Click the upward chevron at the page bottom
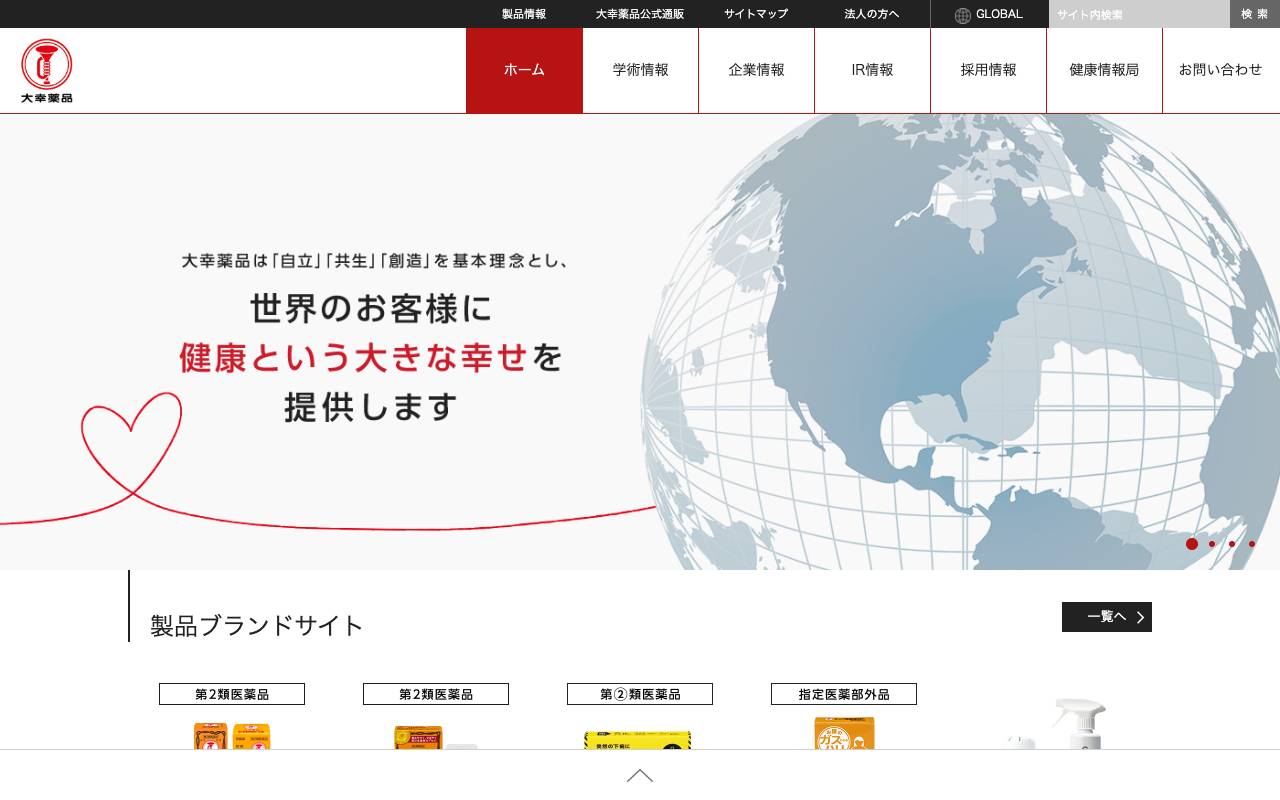1280x800 pixels. (x=639, y=776)
